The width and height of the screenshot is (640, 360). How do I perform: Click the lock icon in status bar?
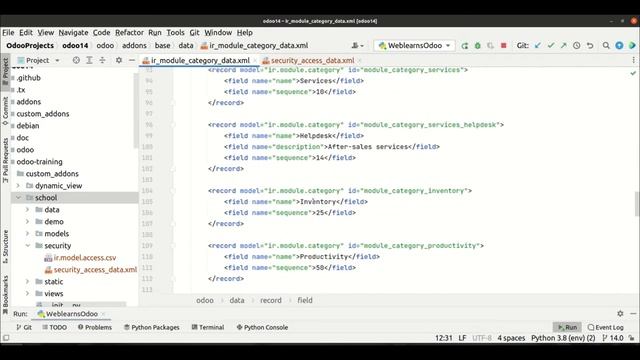tap(631, 338)
